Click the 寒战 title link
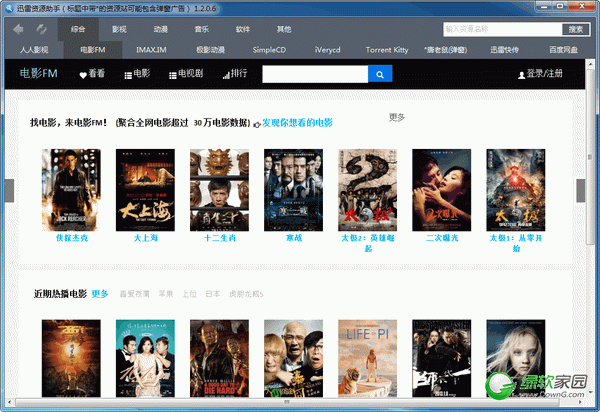The width and height of the screenshot is (600, 412). [294, 238]
